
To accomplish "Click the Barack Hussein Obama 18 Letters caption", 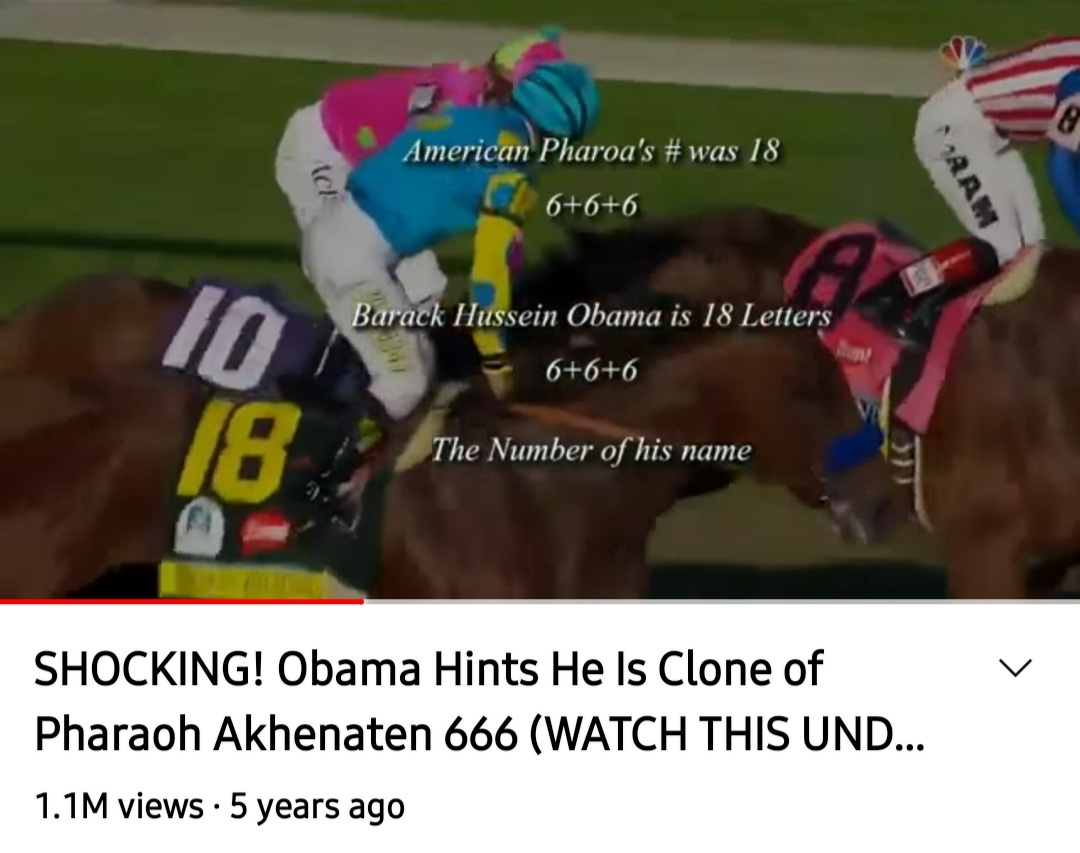I will [591, 316].
